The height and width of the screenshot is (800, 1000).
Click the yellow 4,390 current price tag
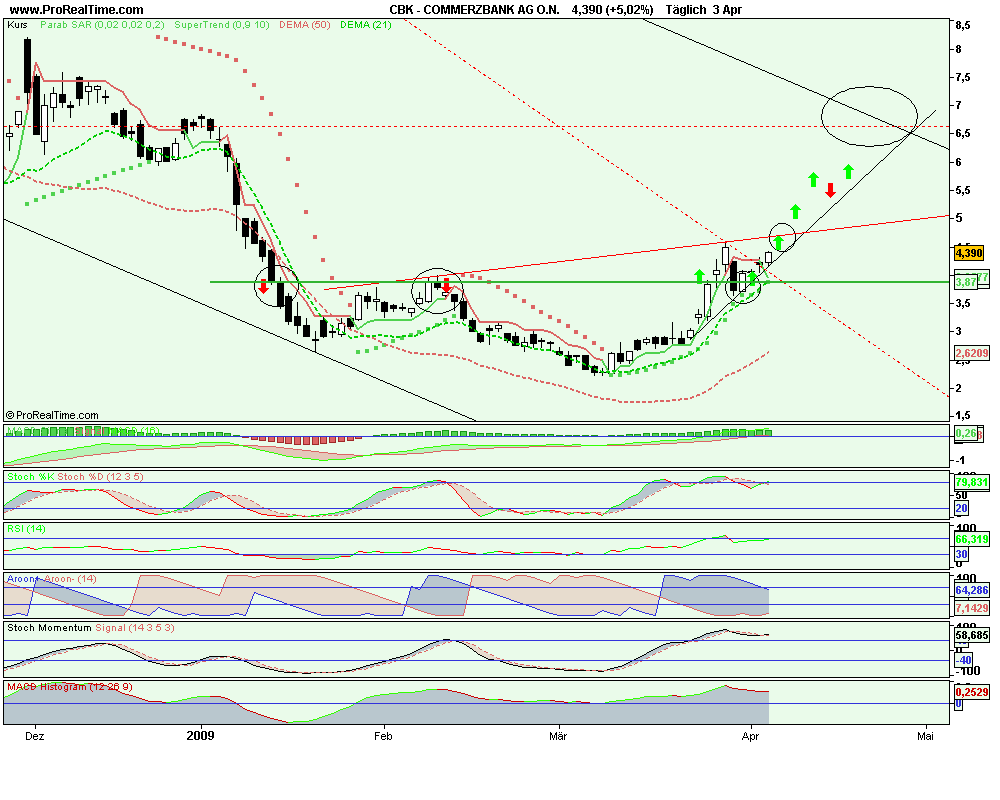point(969,253)
